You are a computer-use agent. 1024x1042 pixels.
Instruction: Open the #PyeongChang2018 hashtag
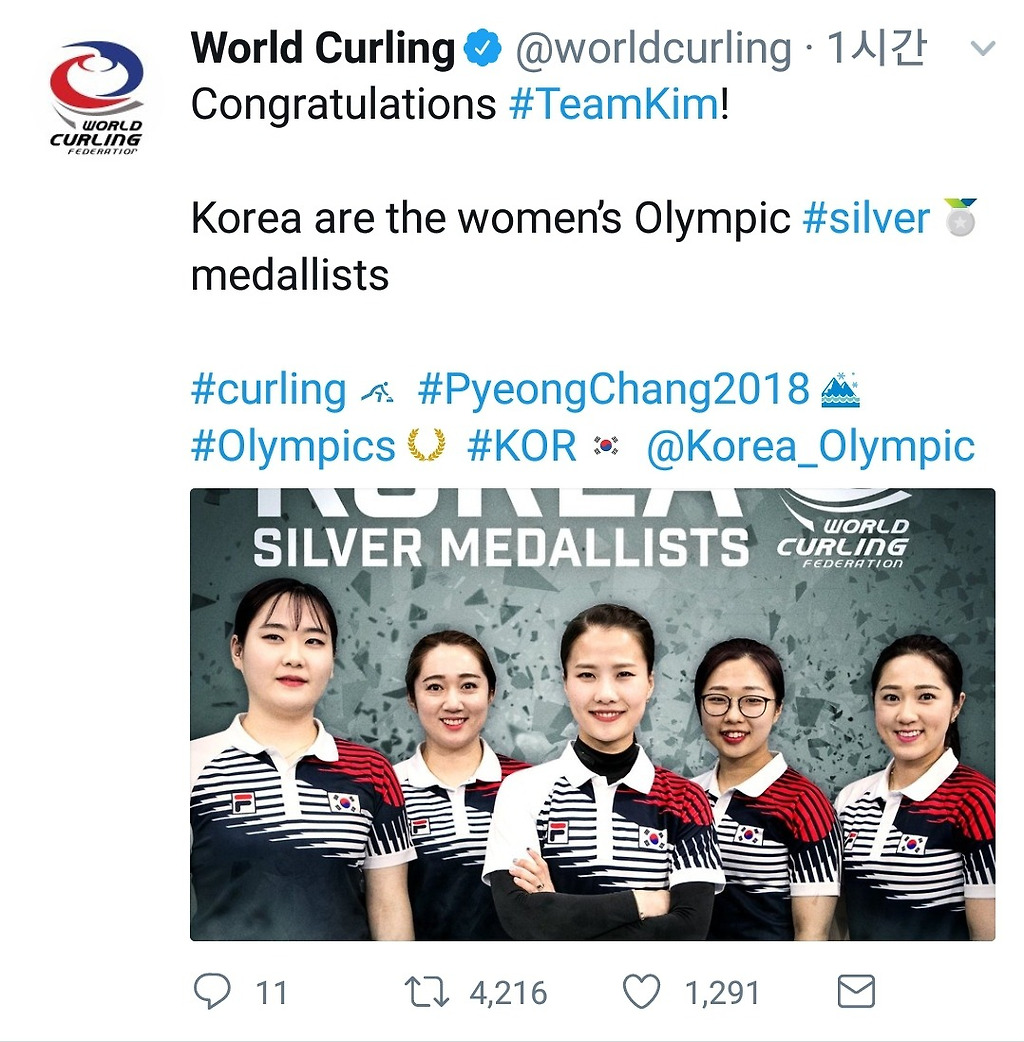click(613, 390)
